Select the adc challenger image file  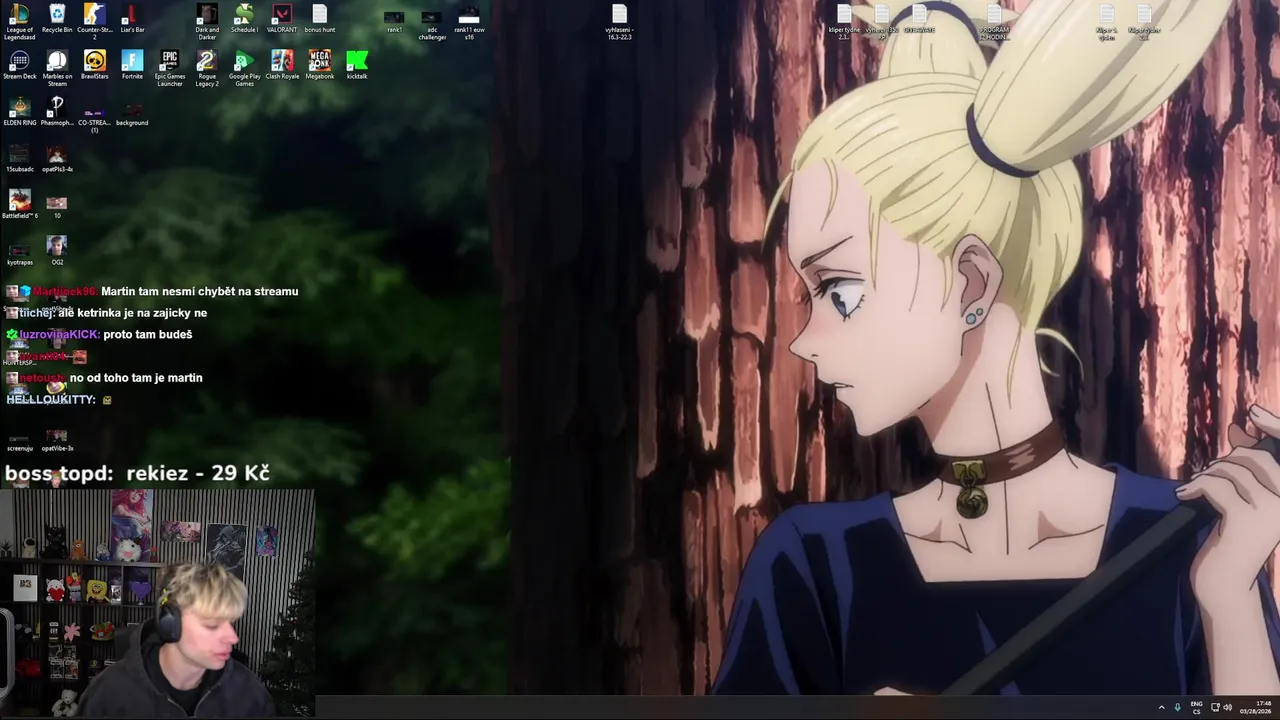tap(432, 24)
